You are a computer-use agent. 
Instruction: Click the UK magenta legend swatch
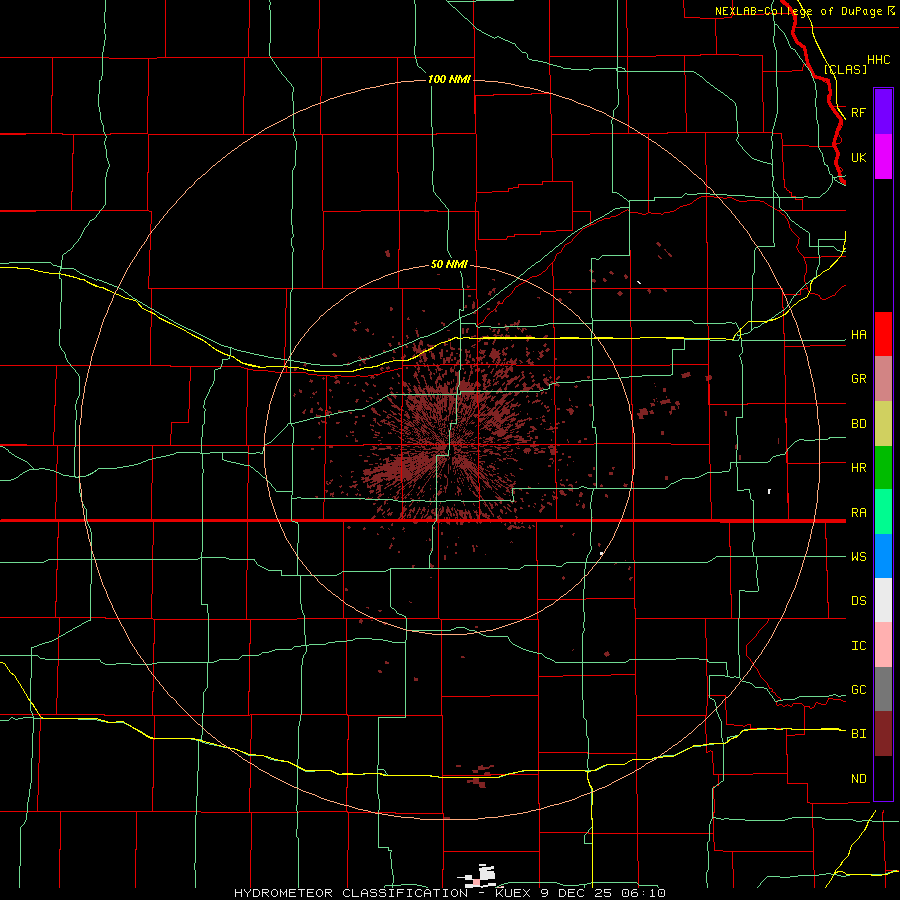pyautogui.click(x=883, y=157)
